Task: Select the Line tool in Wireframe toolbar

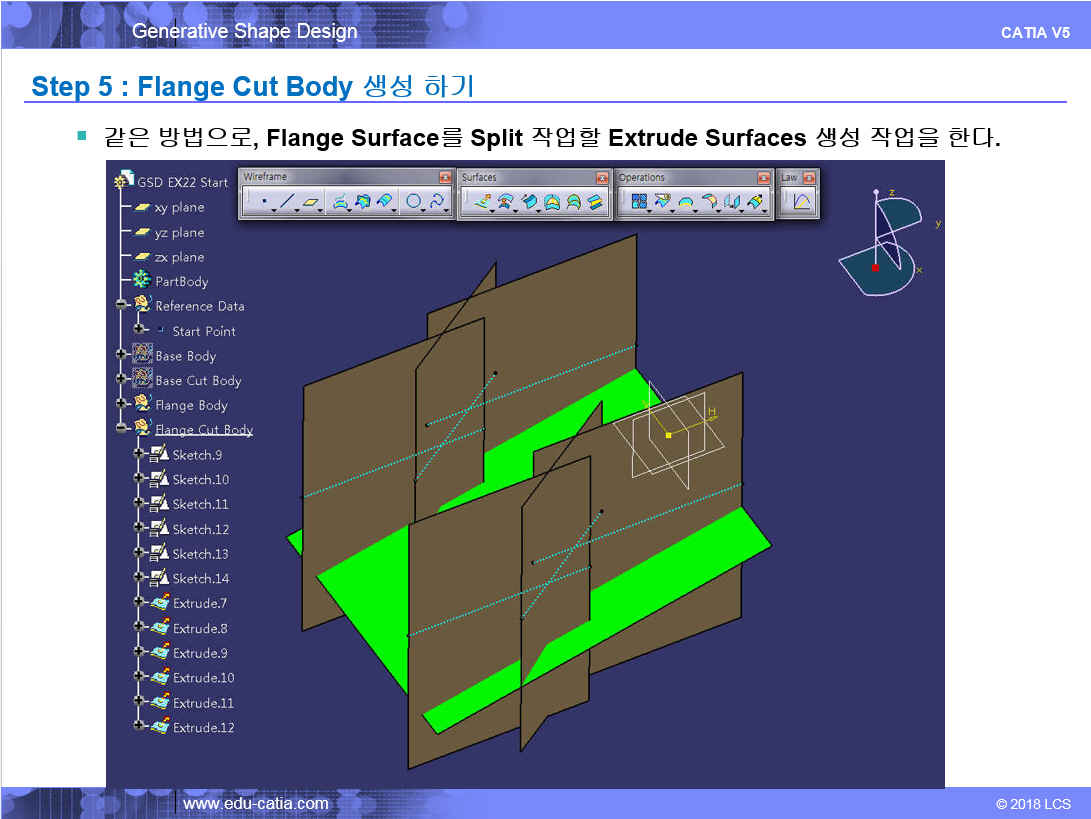Action: [287, 202]
